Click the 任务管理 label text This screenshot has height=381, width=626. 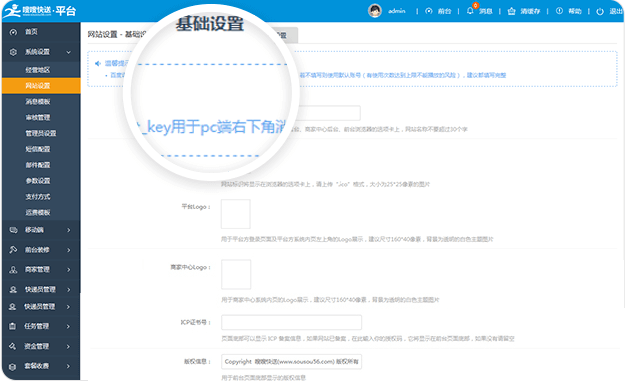click(x=37, y=326)
